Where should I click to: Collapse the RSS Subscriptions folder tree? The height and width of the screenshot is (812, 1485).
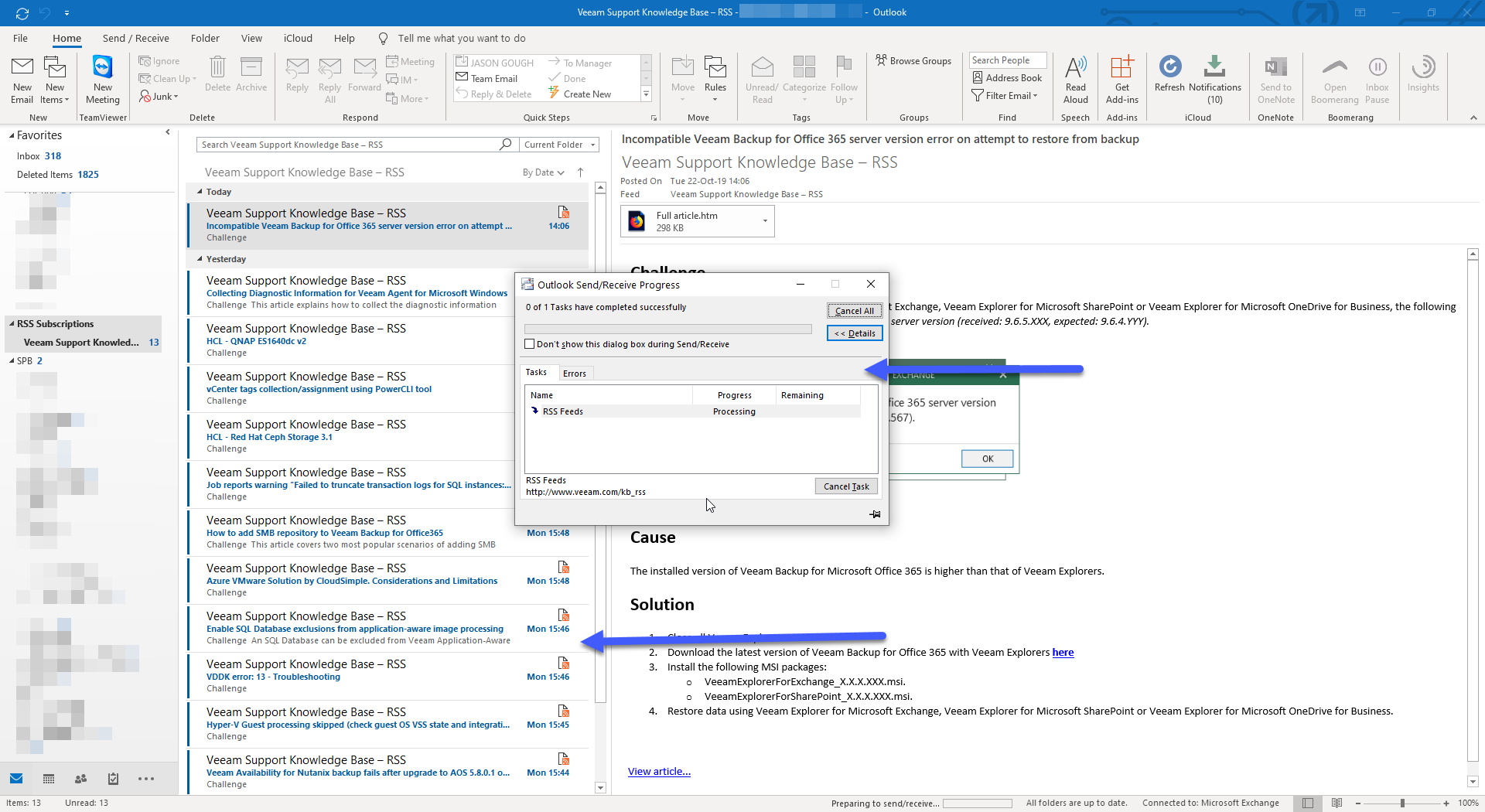click(x=11, y=324)
